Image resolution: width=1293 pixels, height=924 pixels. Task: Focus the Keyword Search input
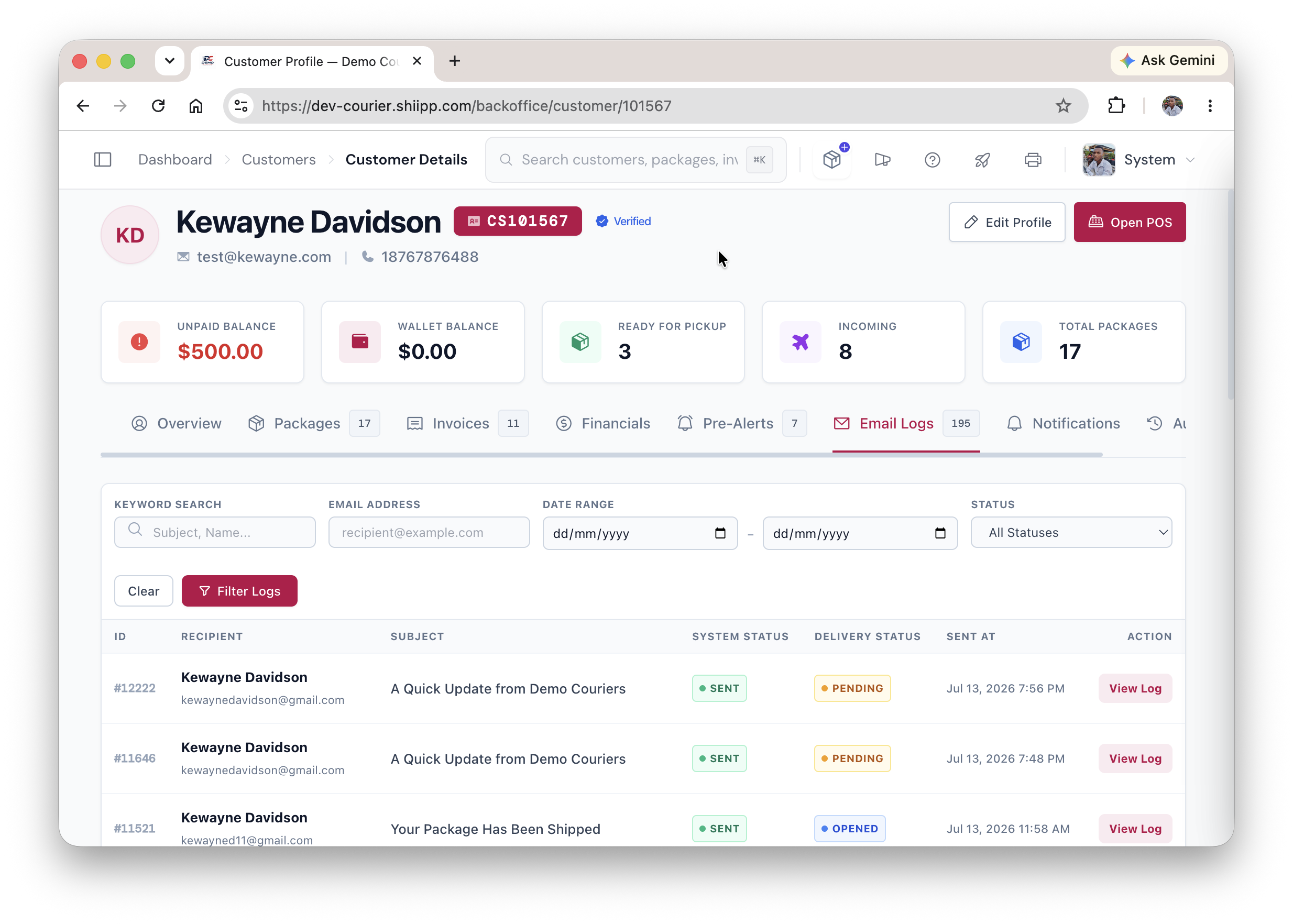[215, 533]
